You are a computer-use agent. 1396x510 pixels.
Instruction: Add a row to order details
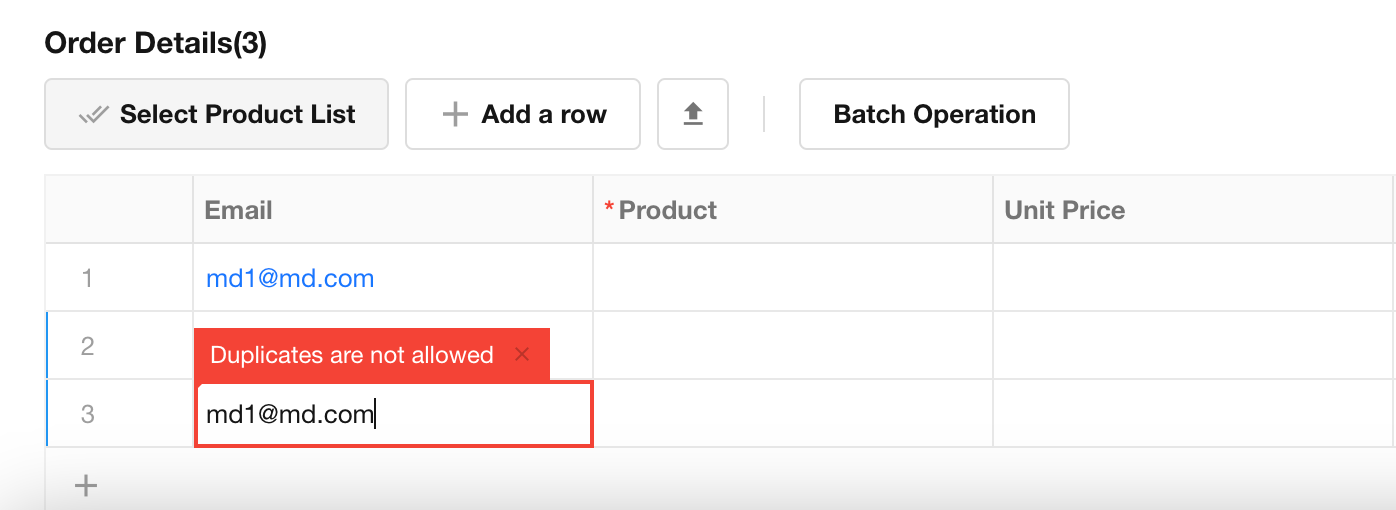(x=522, y=114)
